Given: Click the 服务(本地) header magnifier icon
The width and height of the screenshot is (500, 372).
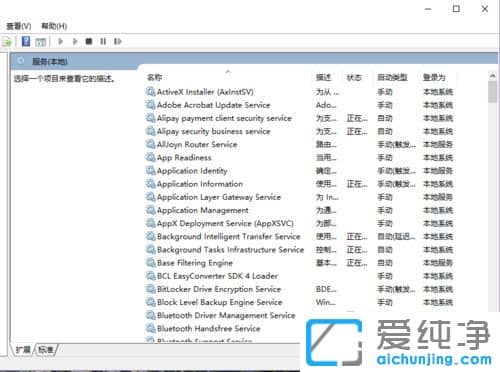Looking at the screenshot, I should 21,61.
